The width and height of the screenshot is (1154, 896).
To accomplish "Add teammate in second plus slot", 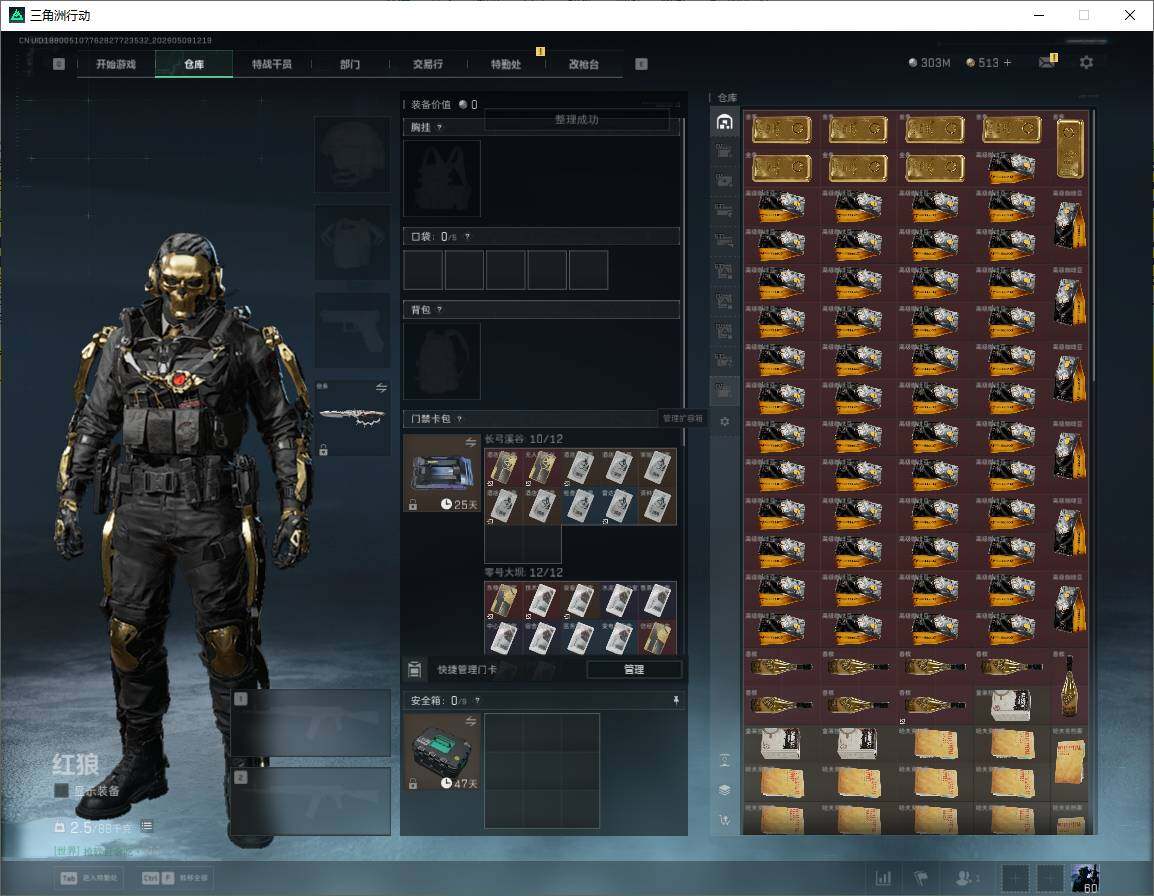I will 1049,878.
